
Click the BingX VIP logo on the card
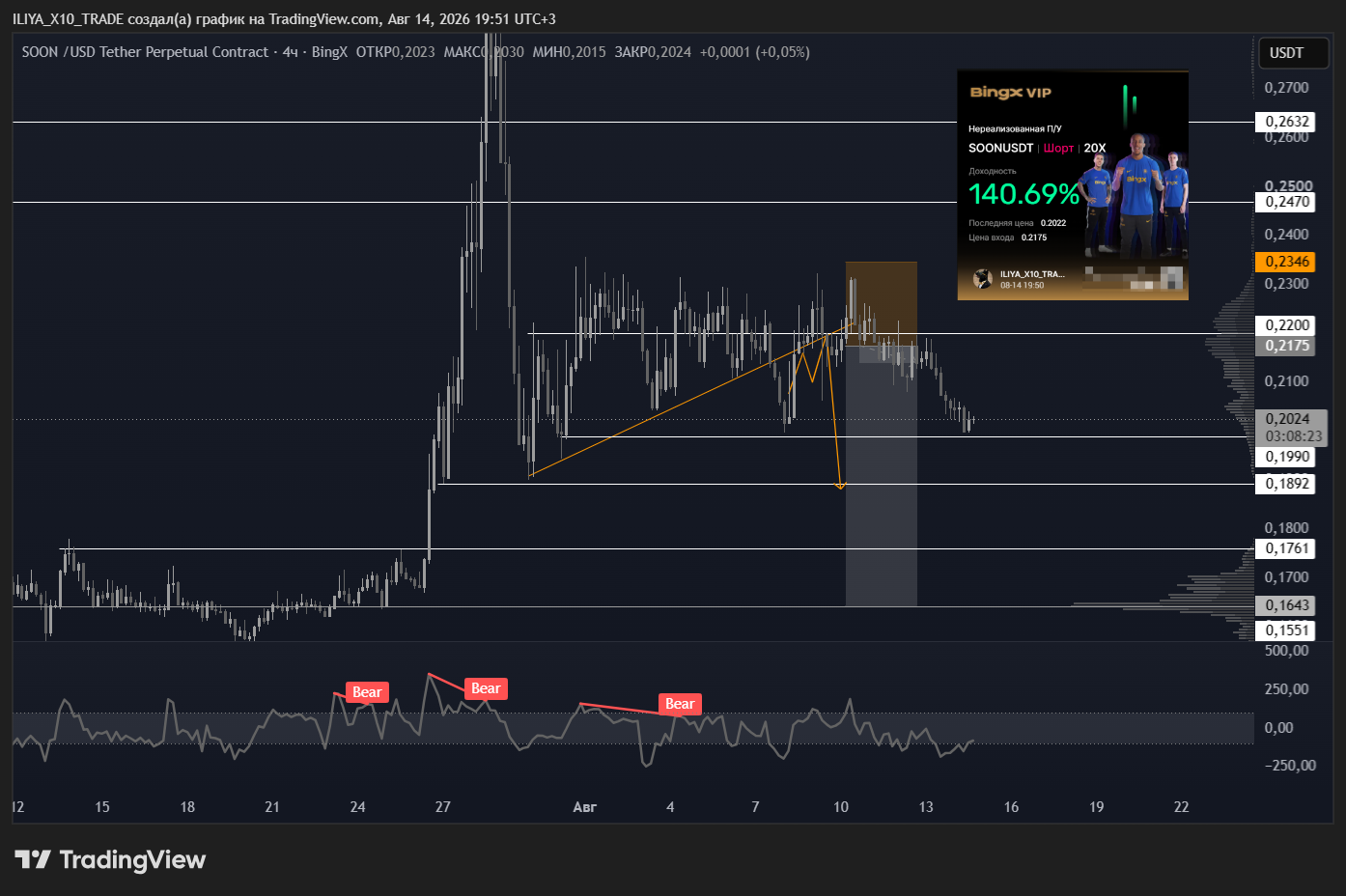point(1010,93)
